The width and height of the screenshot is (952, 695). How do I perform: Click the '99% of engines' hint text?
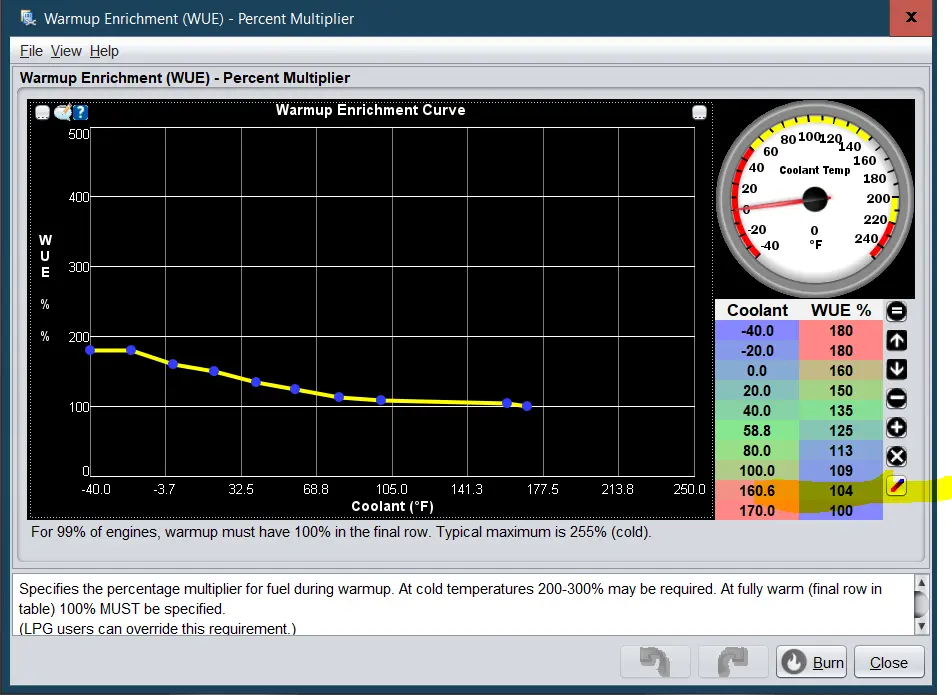[x=341, y=532]
